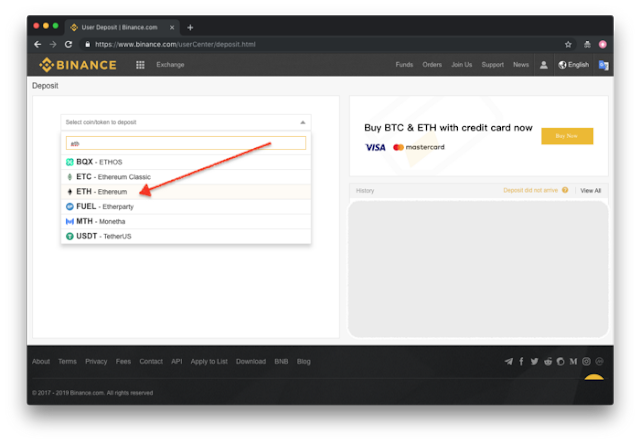Click the Google Translate extension icon
Image resolution: width=640 pixels, height=443 pixels.
coord(603,65)
